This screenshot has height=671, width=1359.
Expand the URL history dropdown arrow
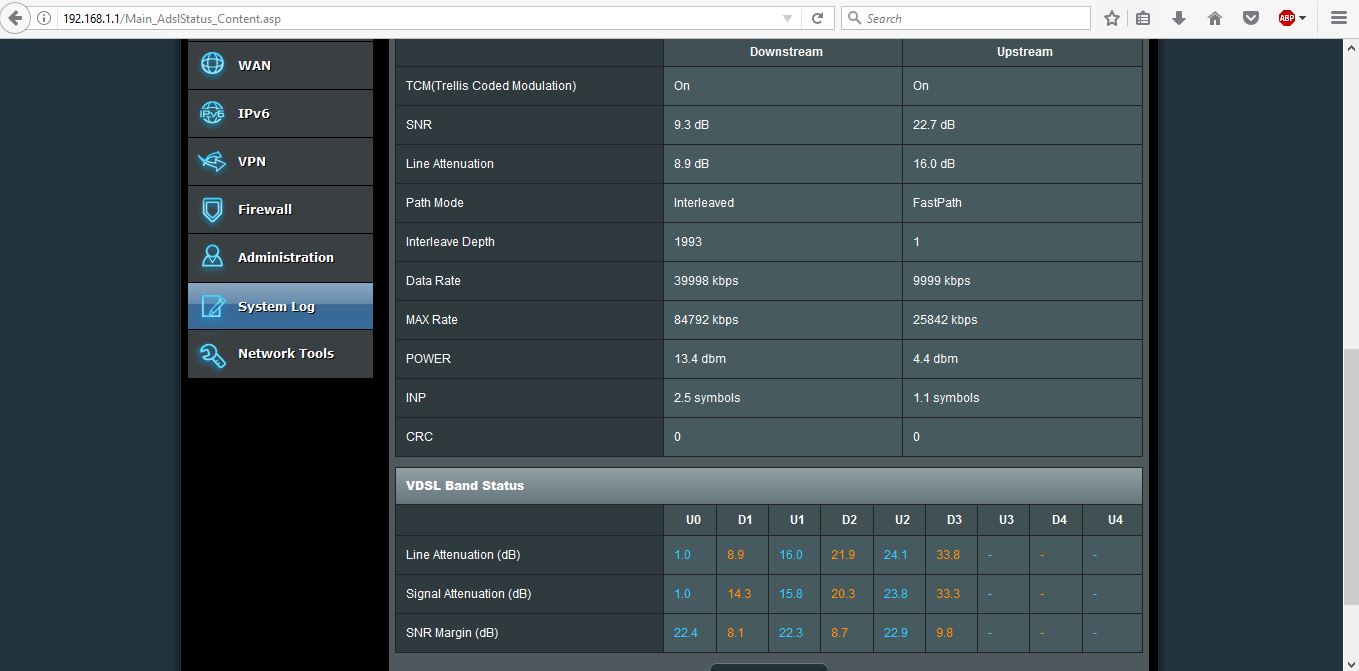tap(788, 18)
